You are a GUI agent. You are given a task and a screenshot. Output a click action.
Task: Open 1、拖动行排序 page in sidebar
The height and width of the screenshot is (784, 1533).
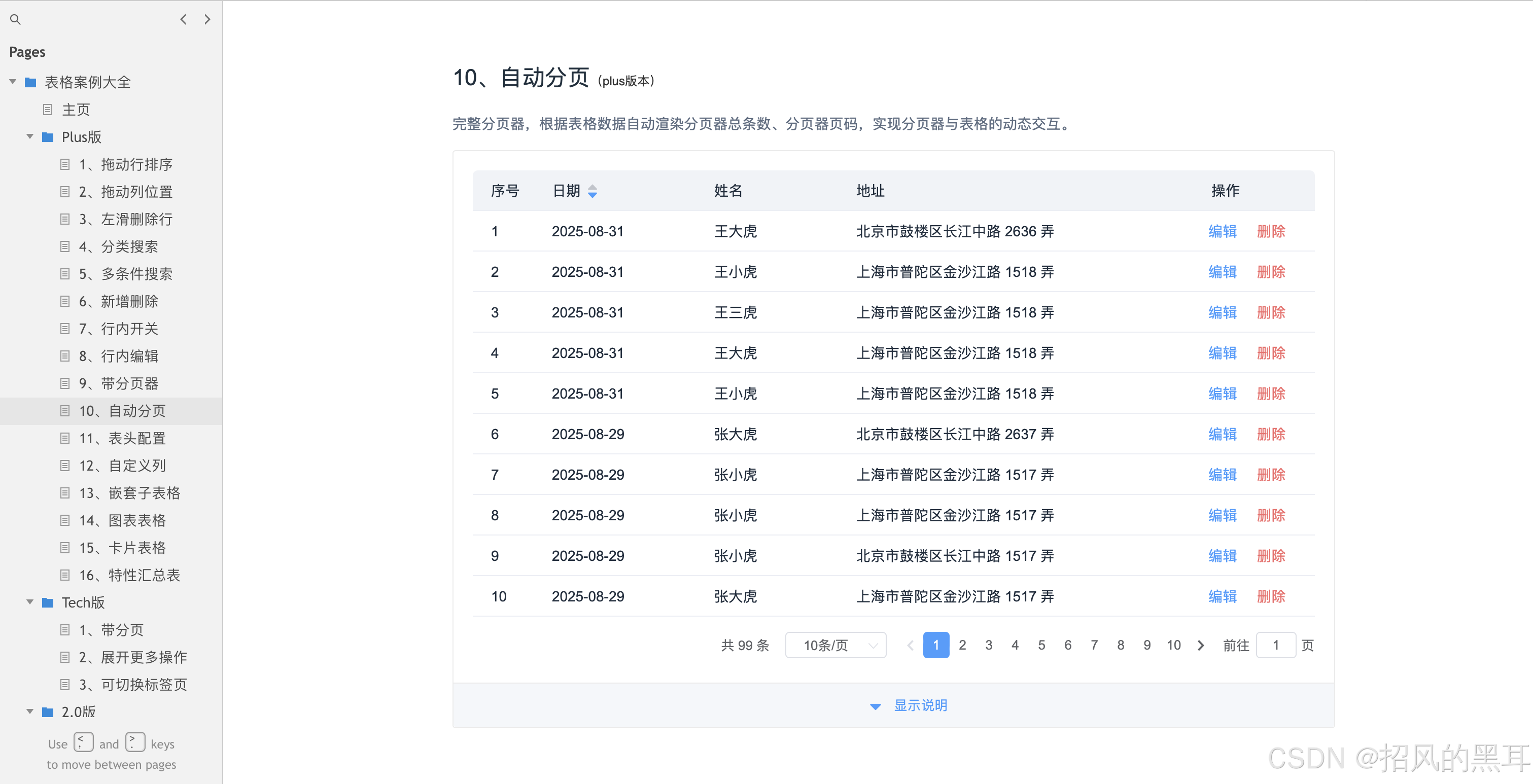point(126,165)
